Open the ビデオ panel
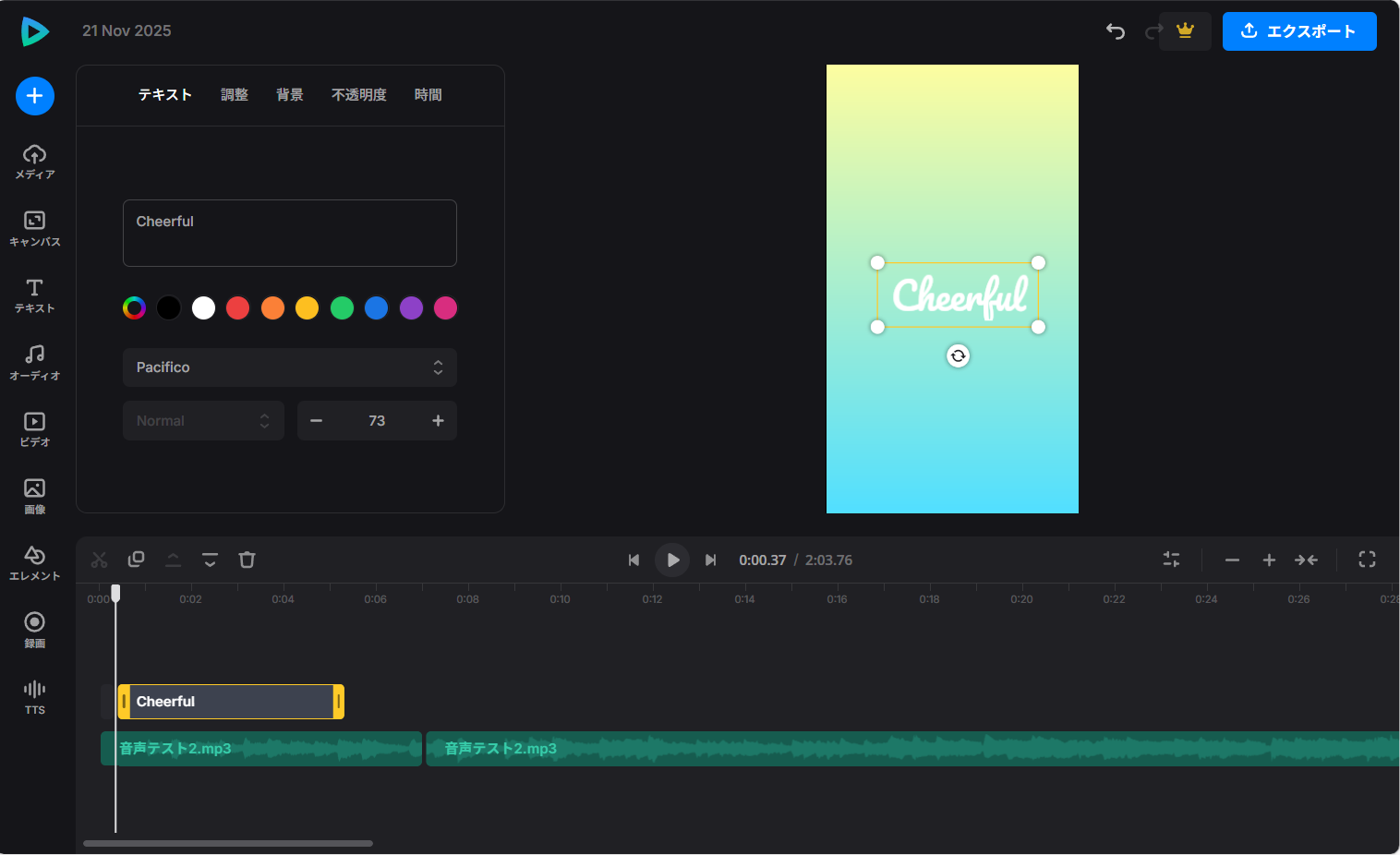Viewport: 1400px width, 855px height. tap(34, 427)
